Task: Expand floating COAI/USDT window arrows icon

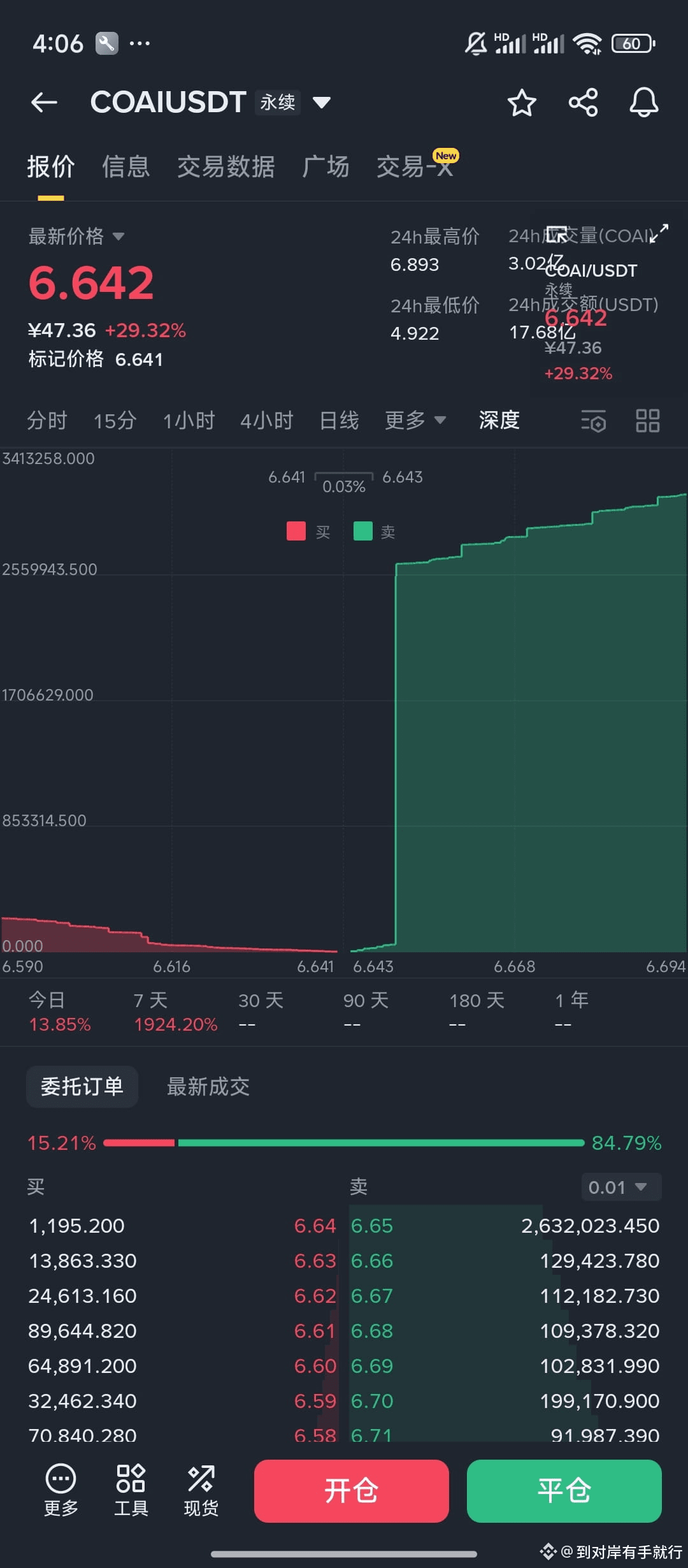Action: (659, 233)
